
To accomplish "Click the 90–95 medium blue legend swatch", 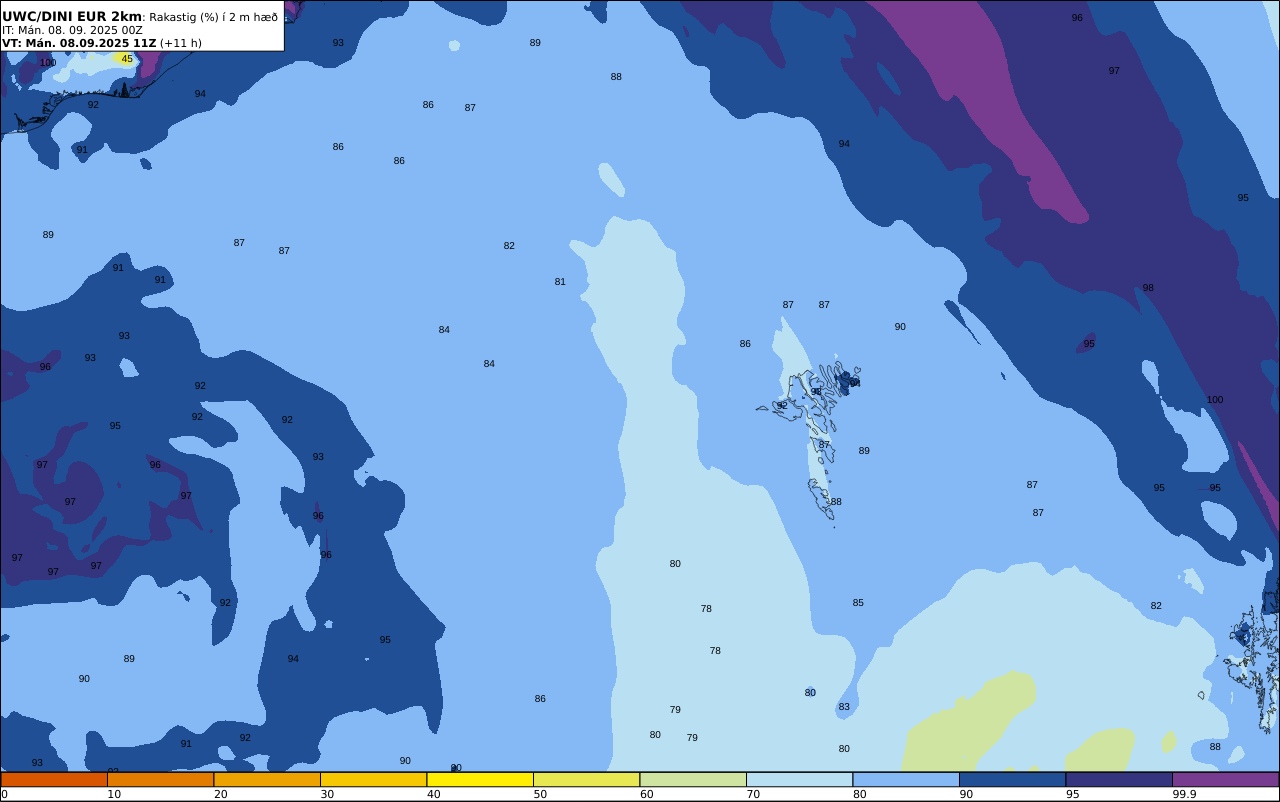I will pyautogui.click(x=1012, y=779).
